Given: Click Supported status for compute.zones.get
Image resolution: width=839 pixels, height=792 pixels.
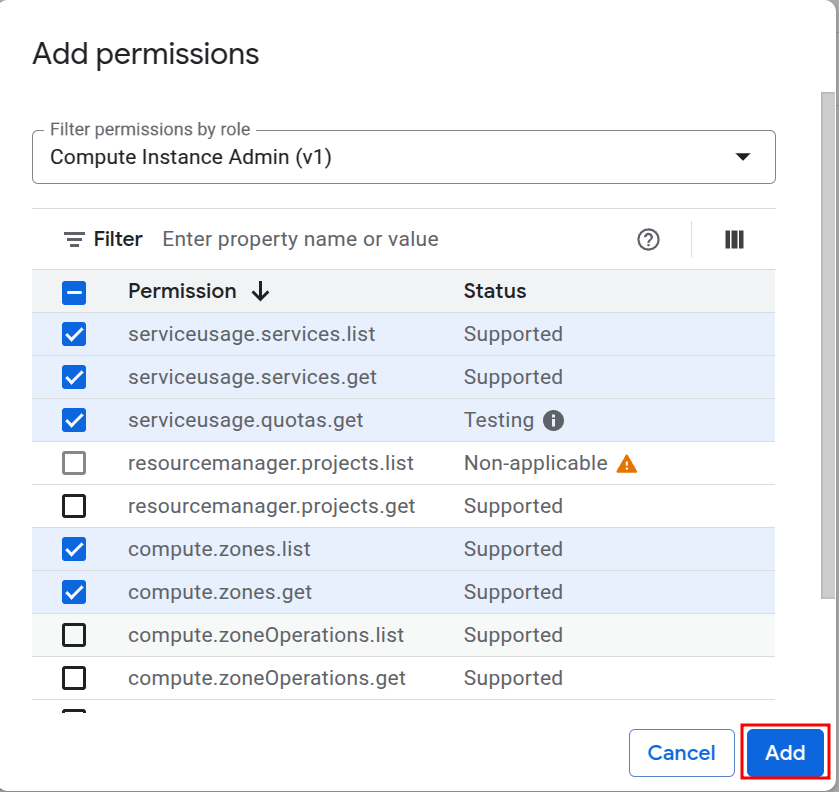Looking at the screenshot, I should coord(513,592).
